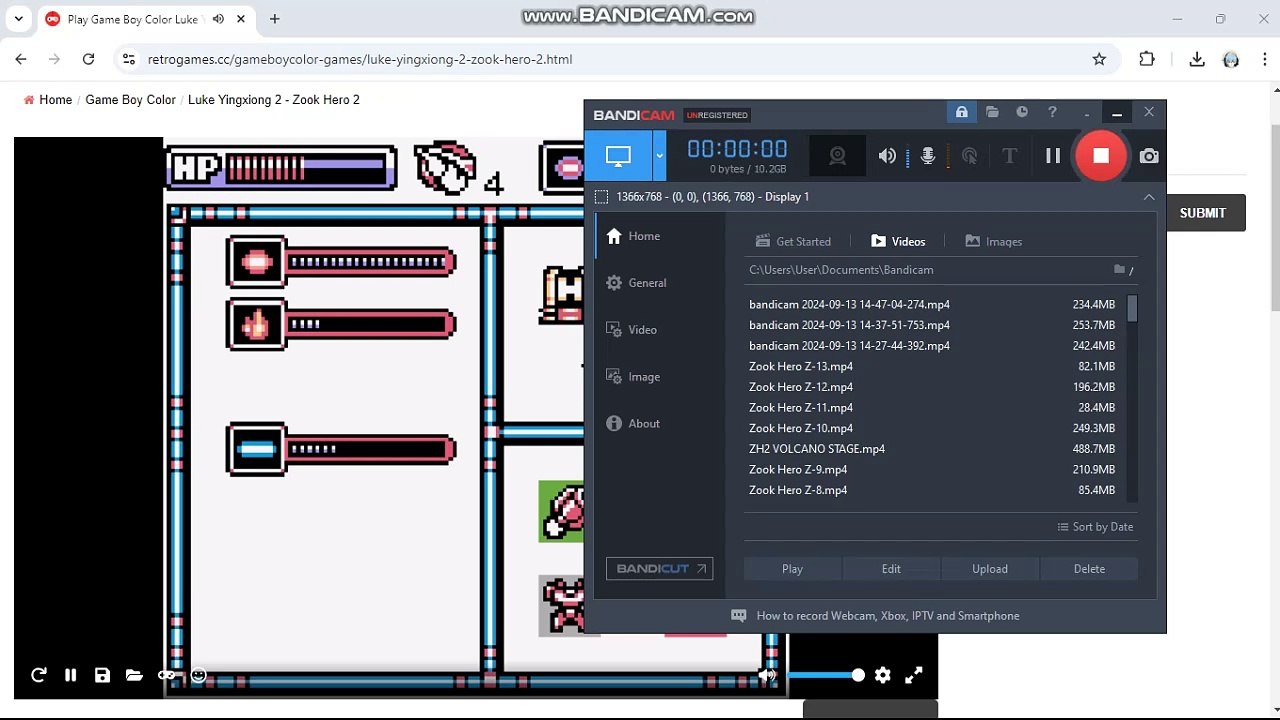Restart the game with emulator reload icon
Viewport: 1280px width, 720px height.
pos(38,675)
